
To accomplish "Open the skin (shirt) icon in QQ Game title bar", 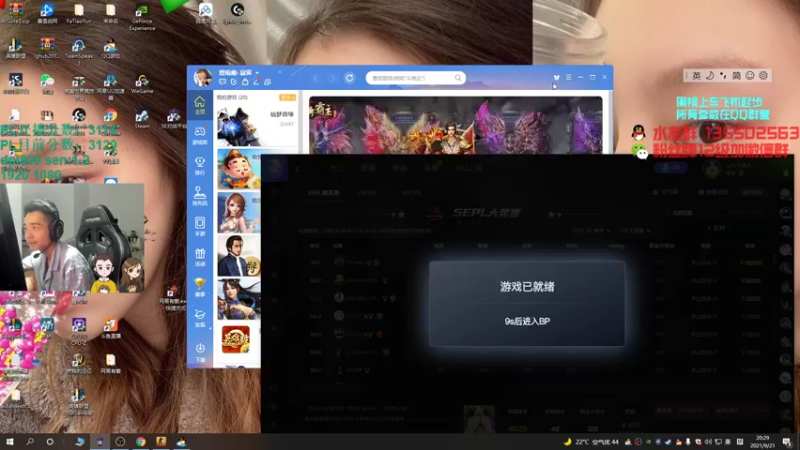I will [x=556, y=78].
